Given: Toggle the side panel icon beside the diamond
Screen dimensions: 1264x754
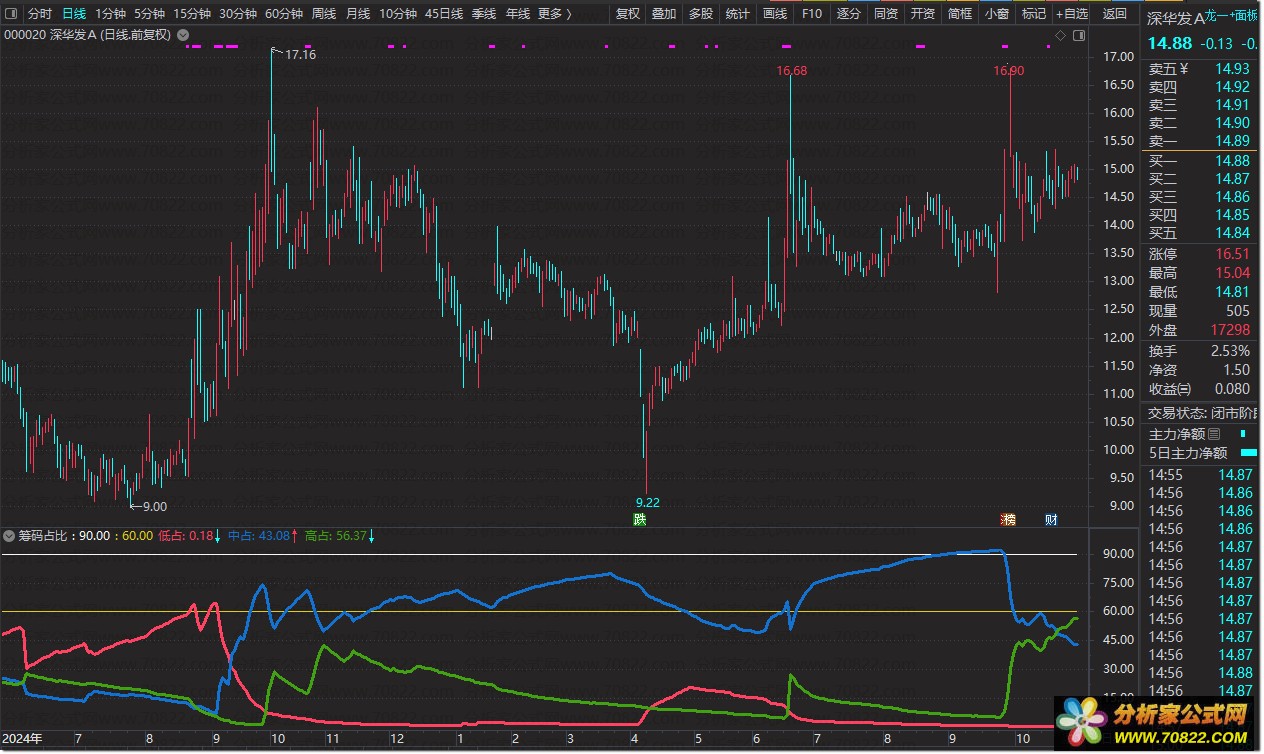Looking at the screenshot, I should pos(1078,35).
